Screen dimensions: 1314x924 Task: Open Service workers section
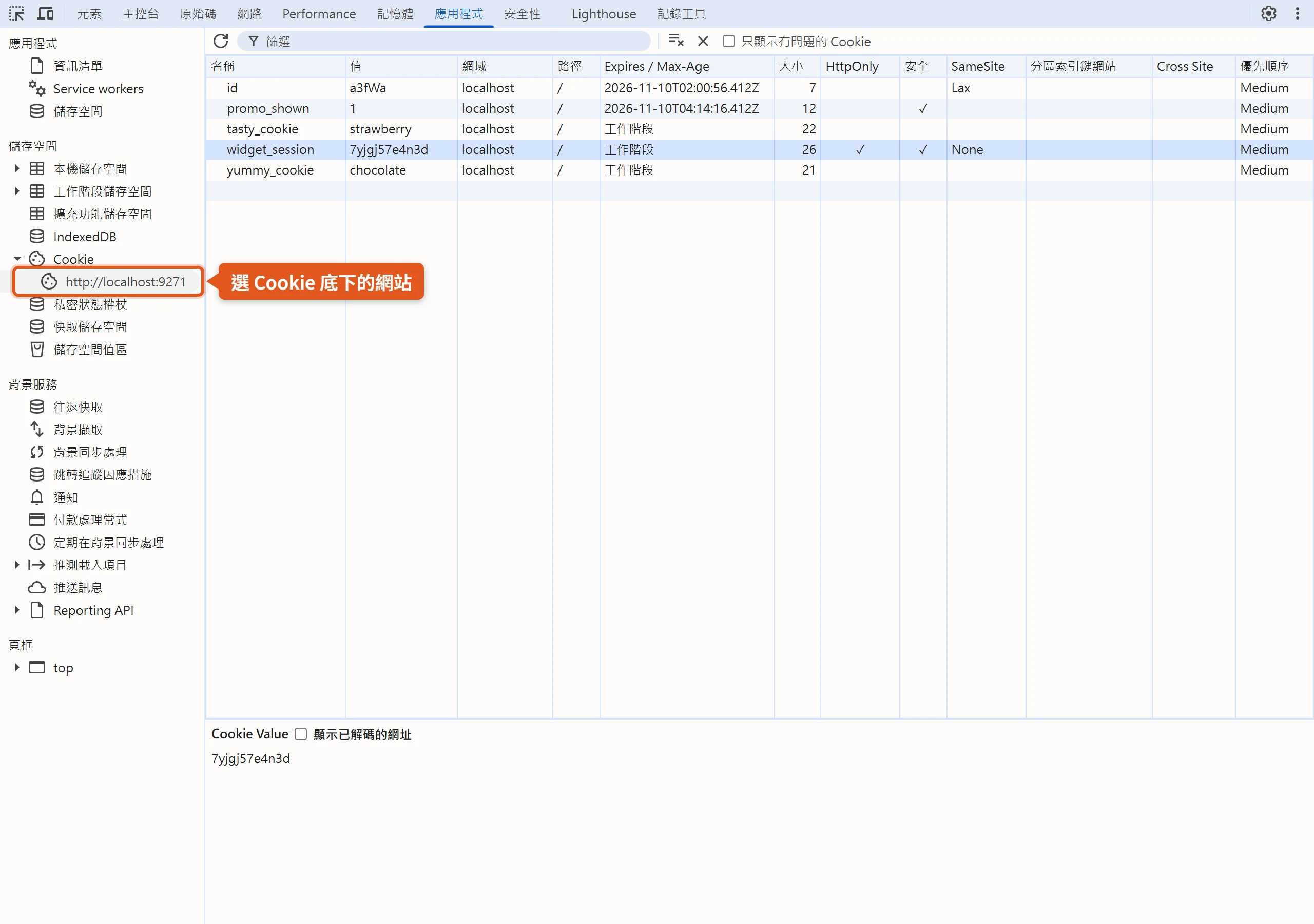pos(98,89)
